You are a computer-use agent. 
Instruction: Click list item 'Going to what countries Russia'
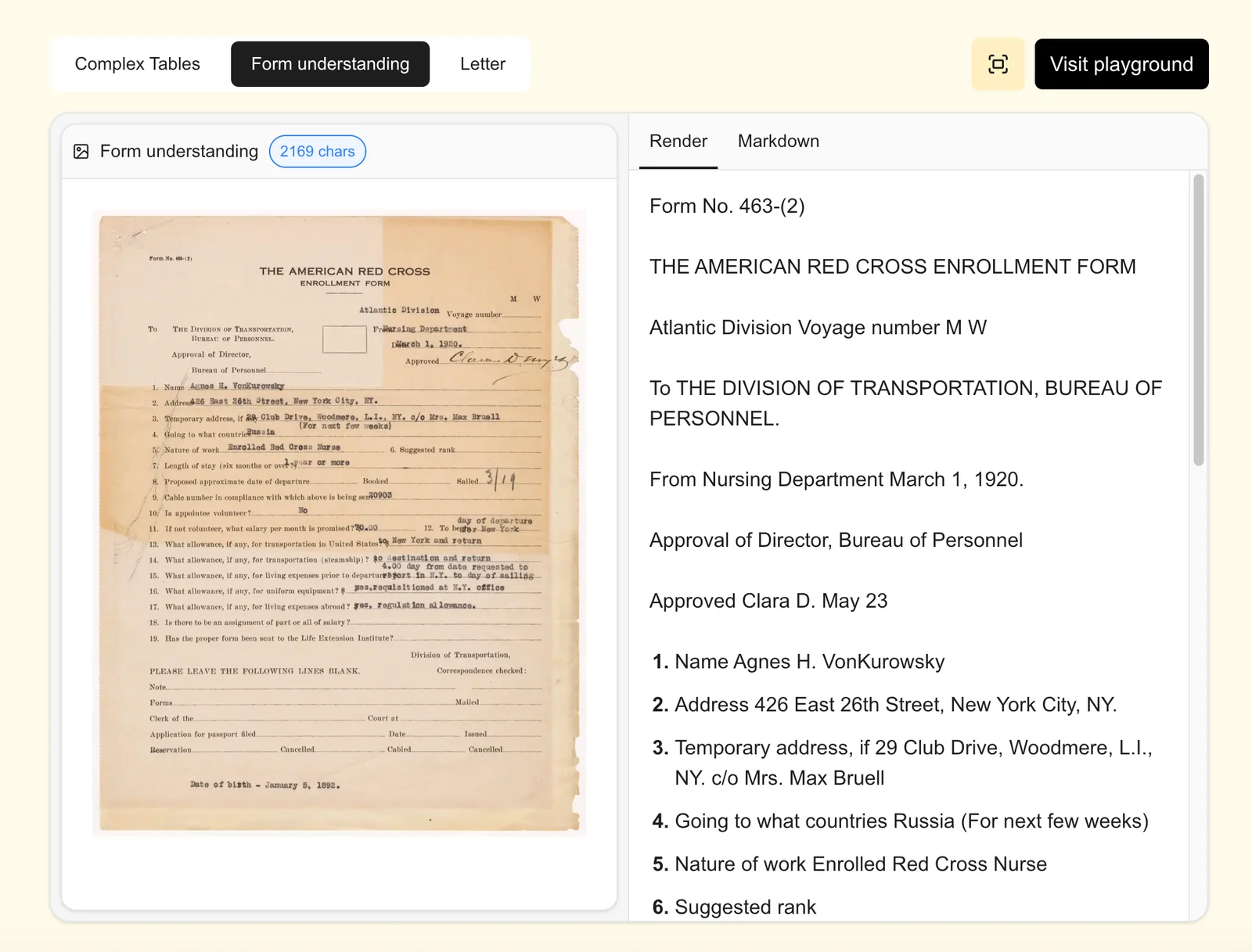tap(911, 821)
